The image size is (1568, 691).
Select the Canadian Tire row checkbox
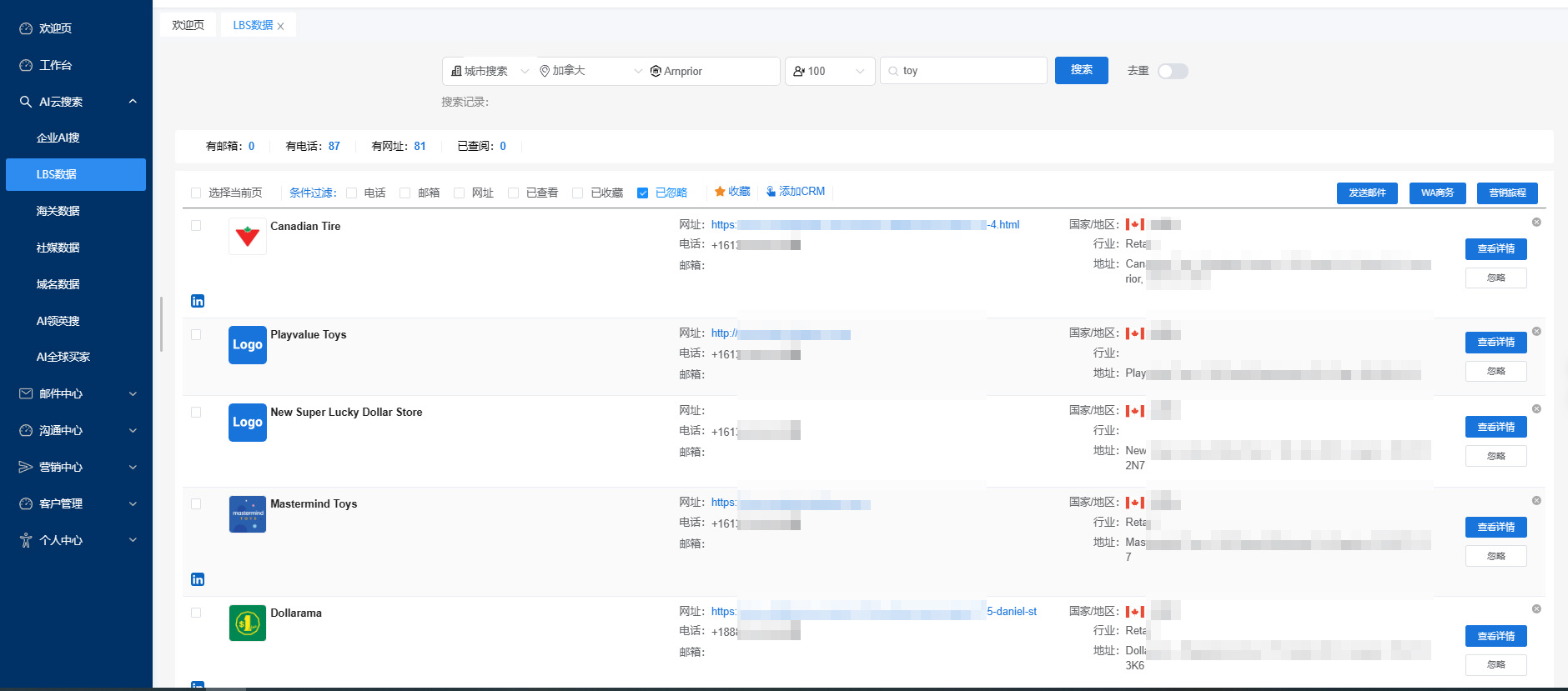pos(196,226)
